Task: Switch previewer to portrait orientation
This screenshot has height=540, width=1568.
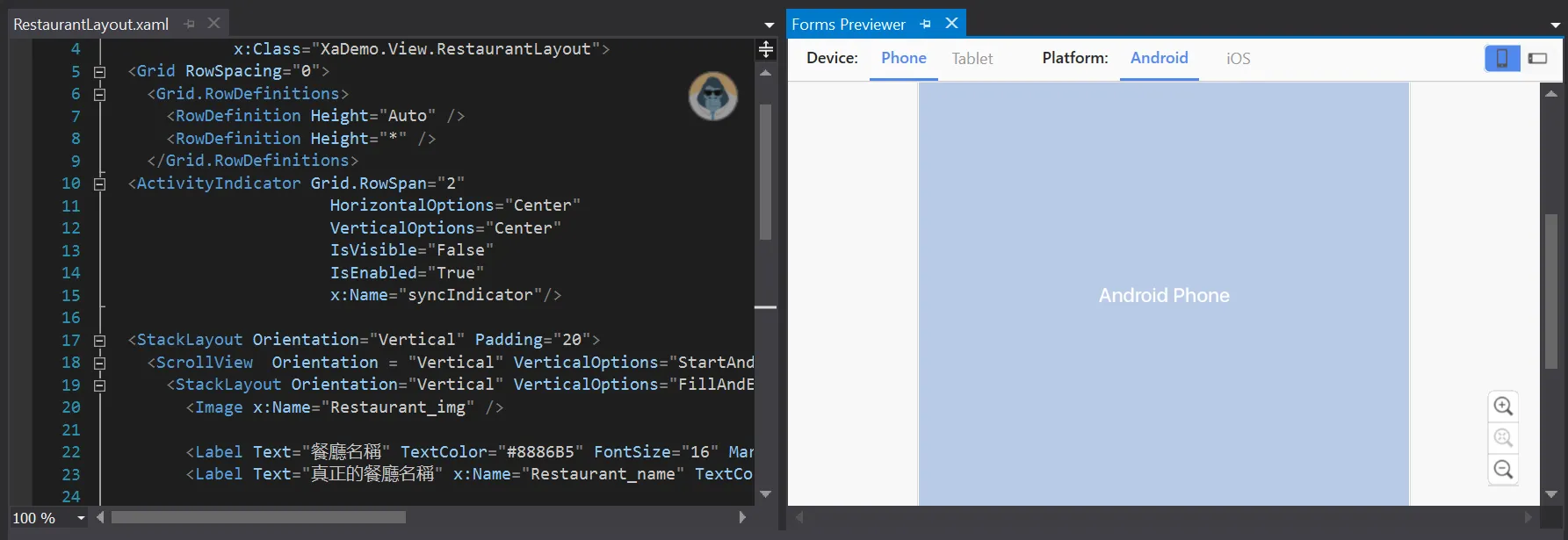Action: pos(1502,58)
